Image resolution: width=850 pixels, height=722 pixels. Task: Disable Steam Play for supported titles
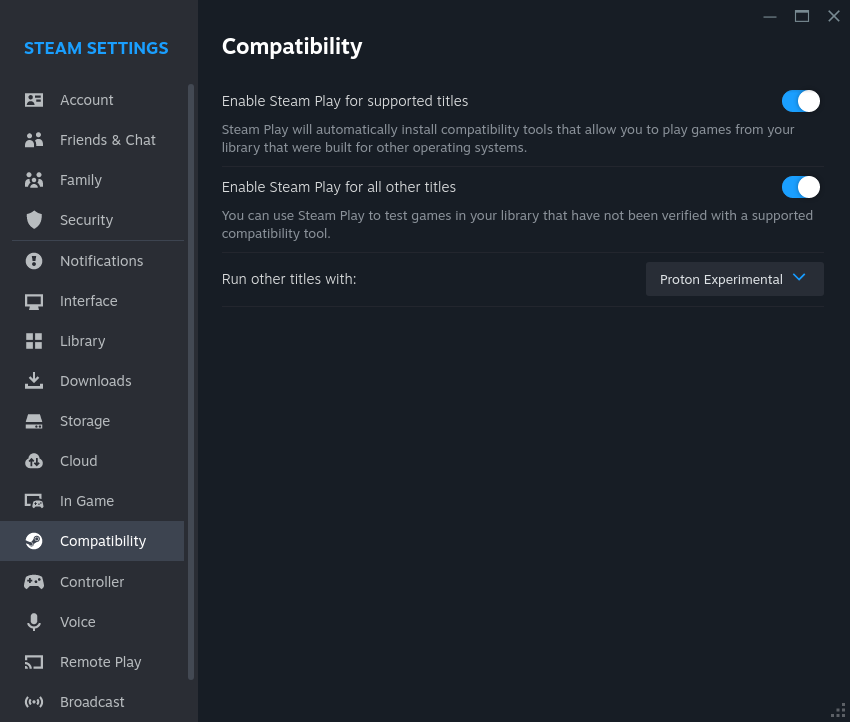(x=800, y=101)
